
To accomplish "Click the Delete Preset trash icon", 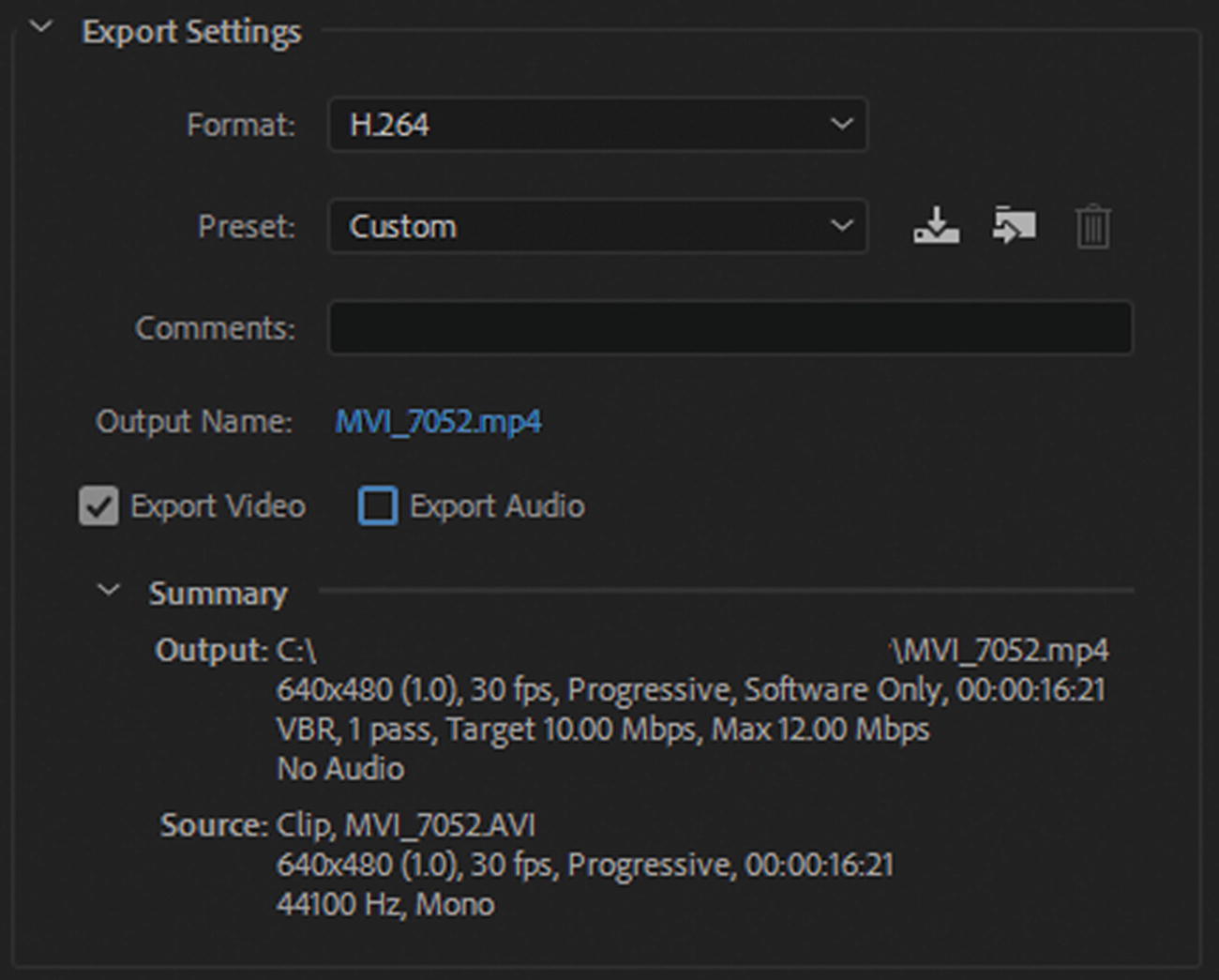I will click(1092, 227).
